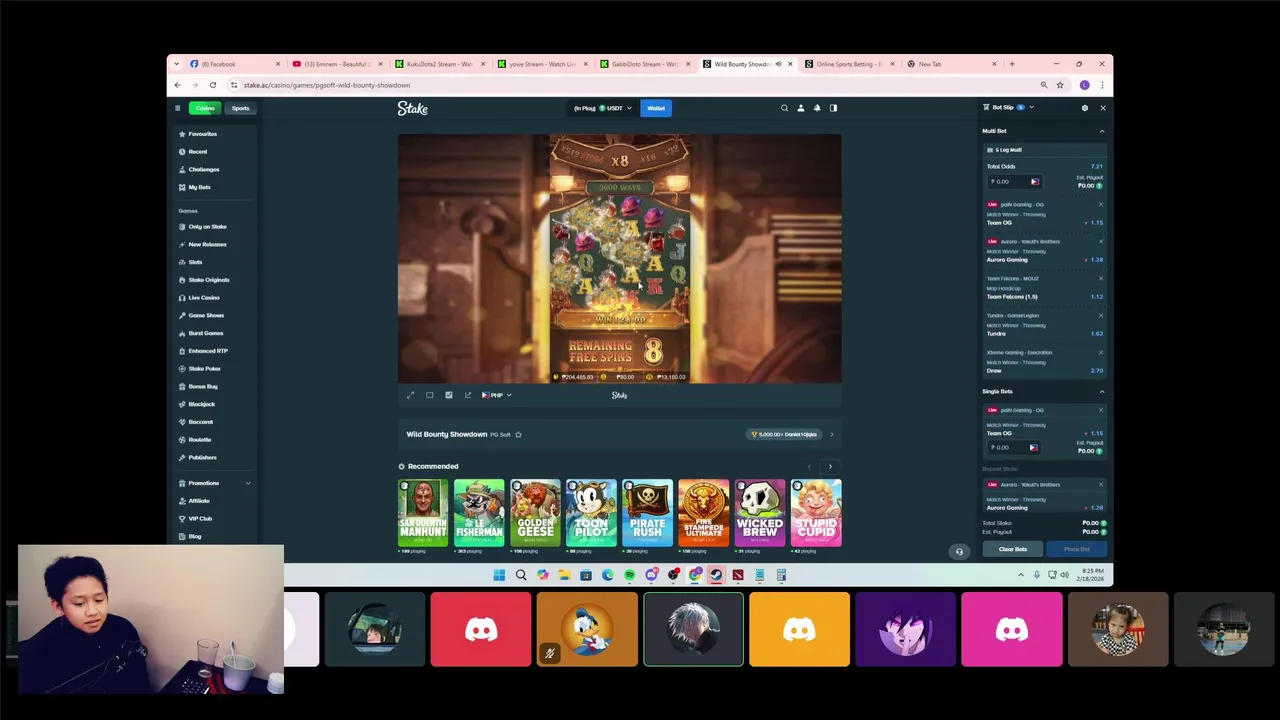Open the hamburger menu in Stake sidebar
Screen dimensions: 1280x720
(x=178, y=108)
